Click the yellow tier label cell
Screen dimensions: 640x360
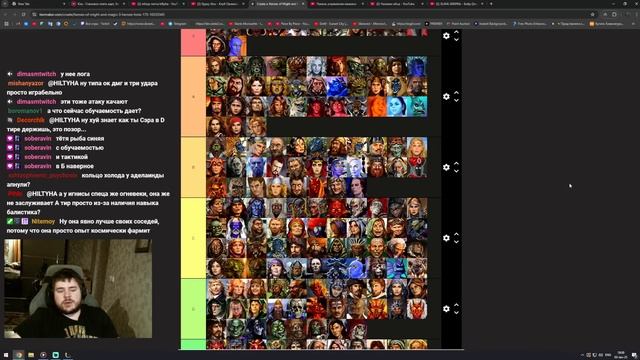tap(193, 238)
